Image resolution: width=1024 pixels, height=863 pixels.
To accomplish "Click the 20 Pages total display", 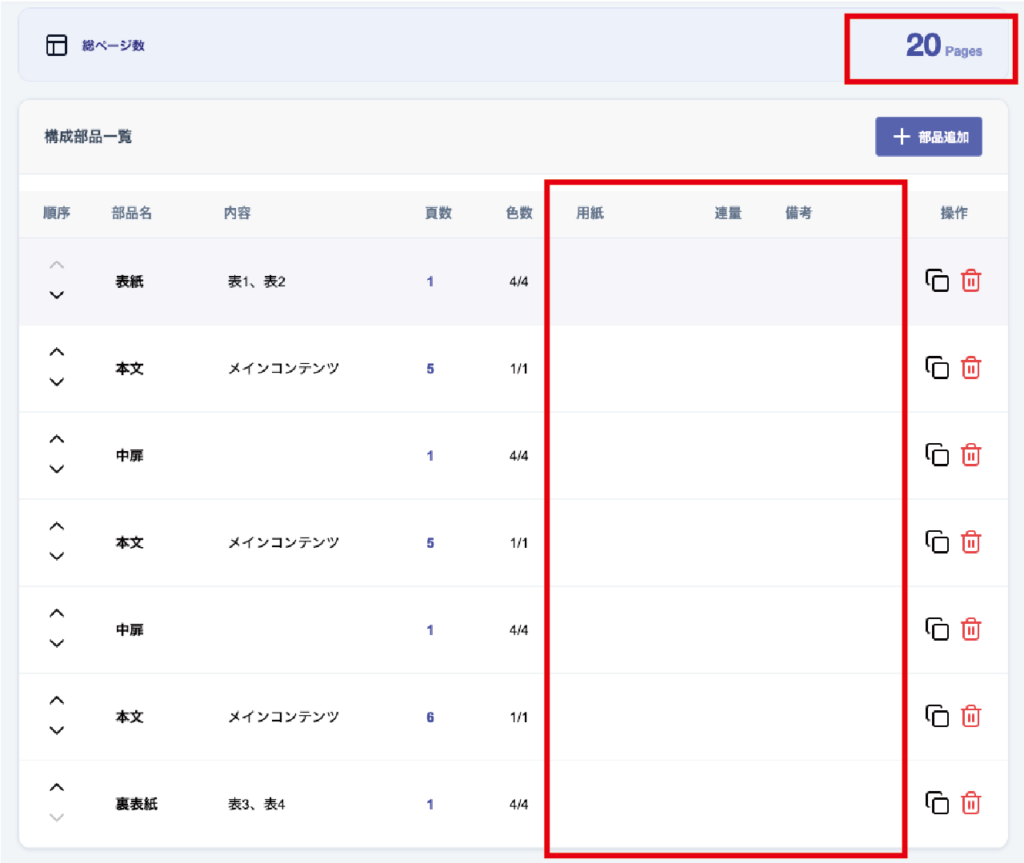I will (943, 46).
